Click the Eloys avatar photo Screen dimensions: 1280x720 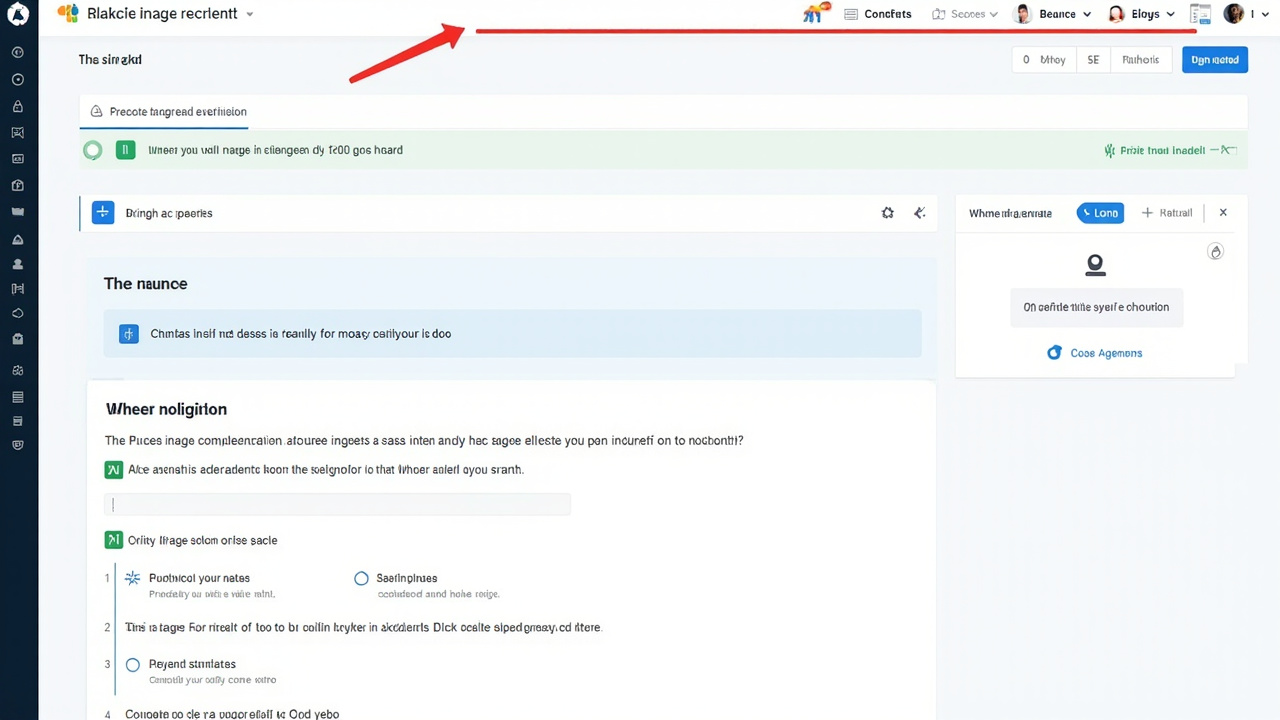point(1117,14)
